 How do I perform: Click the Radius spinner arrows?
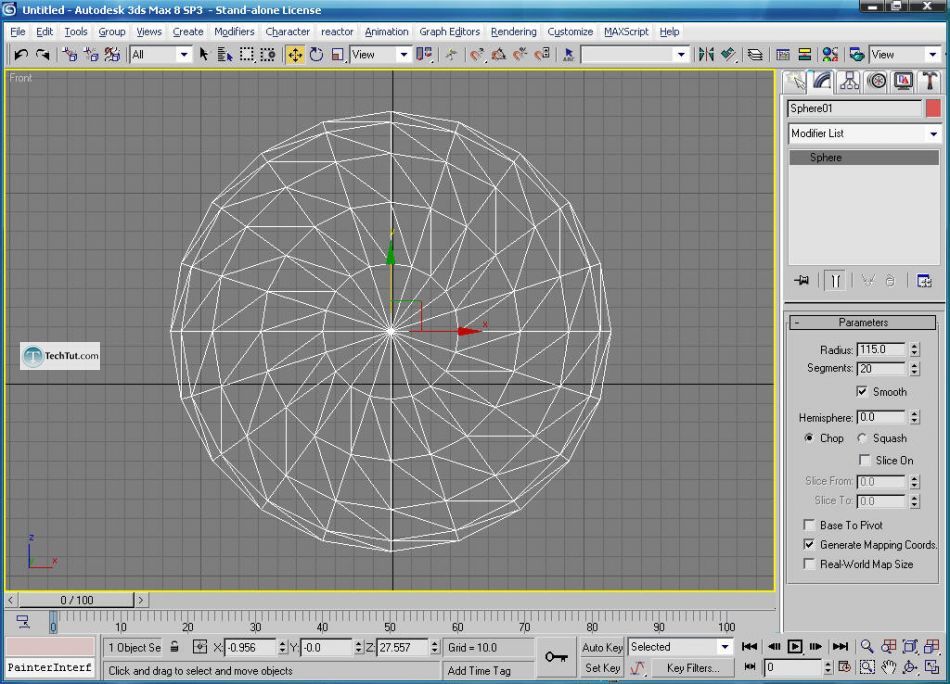pos(914,350)
